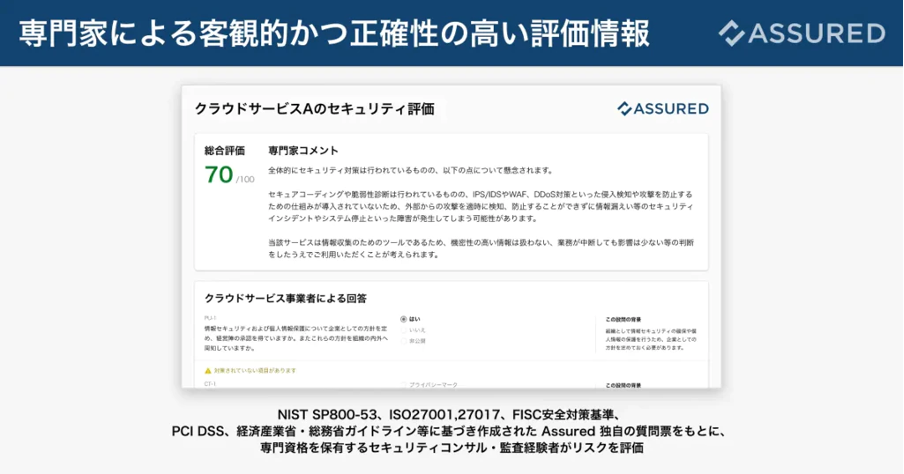Select the はい radio button
The height and width of the screenshot is (474, 904).
click(404, 319)
